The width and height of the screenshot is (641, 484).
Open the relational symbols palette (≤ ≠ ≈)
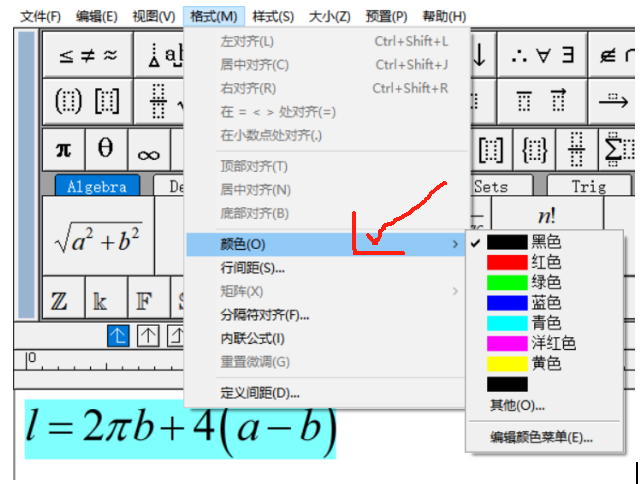[88, 54]
